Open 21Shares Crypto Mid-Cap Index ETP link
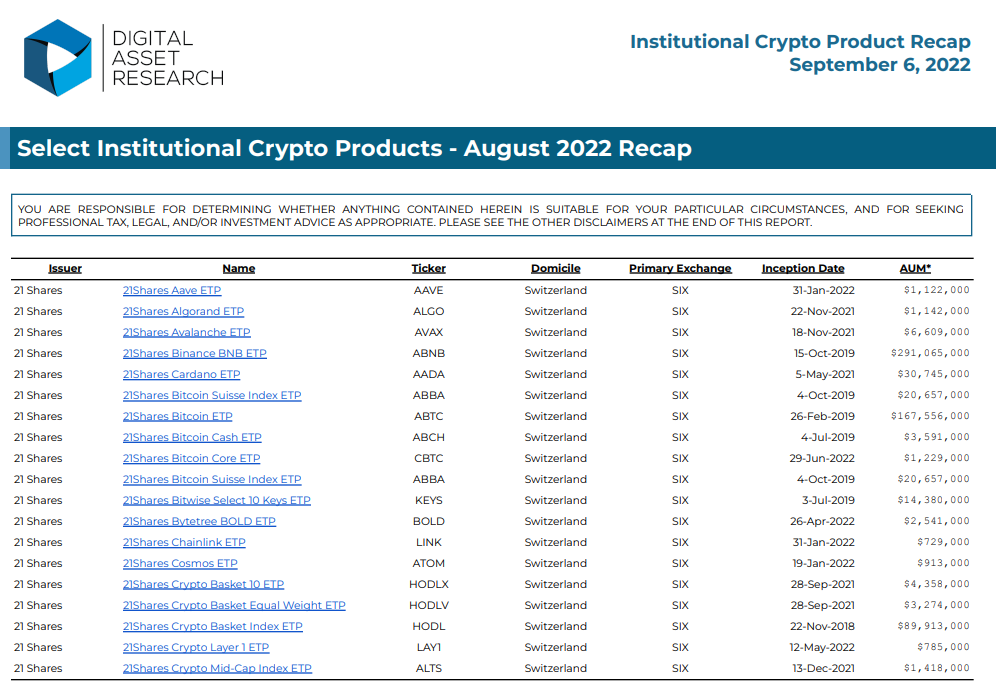This screenshot has width=996, height=691. tap(217, 668)
